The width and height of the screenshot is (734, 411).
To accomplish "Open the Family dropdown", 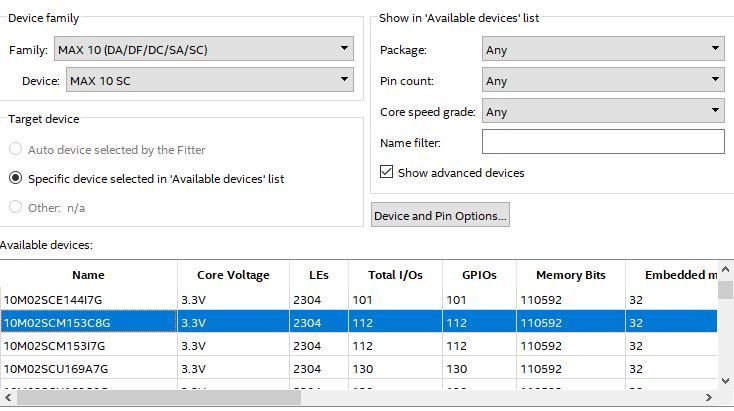I will click(204, 49).
